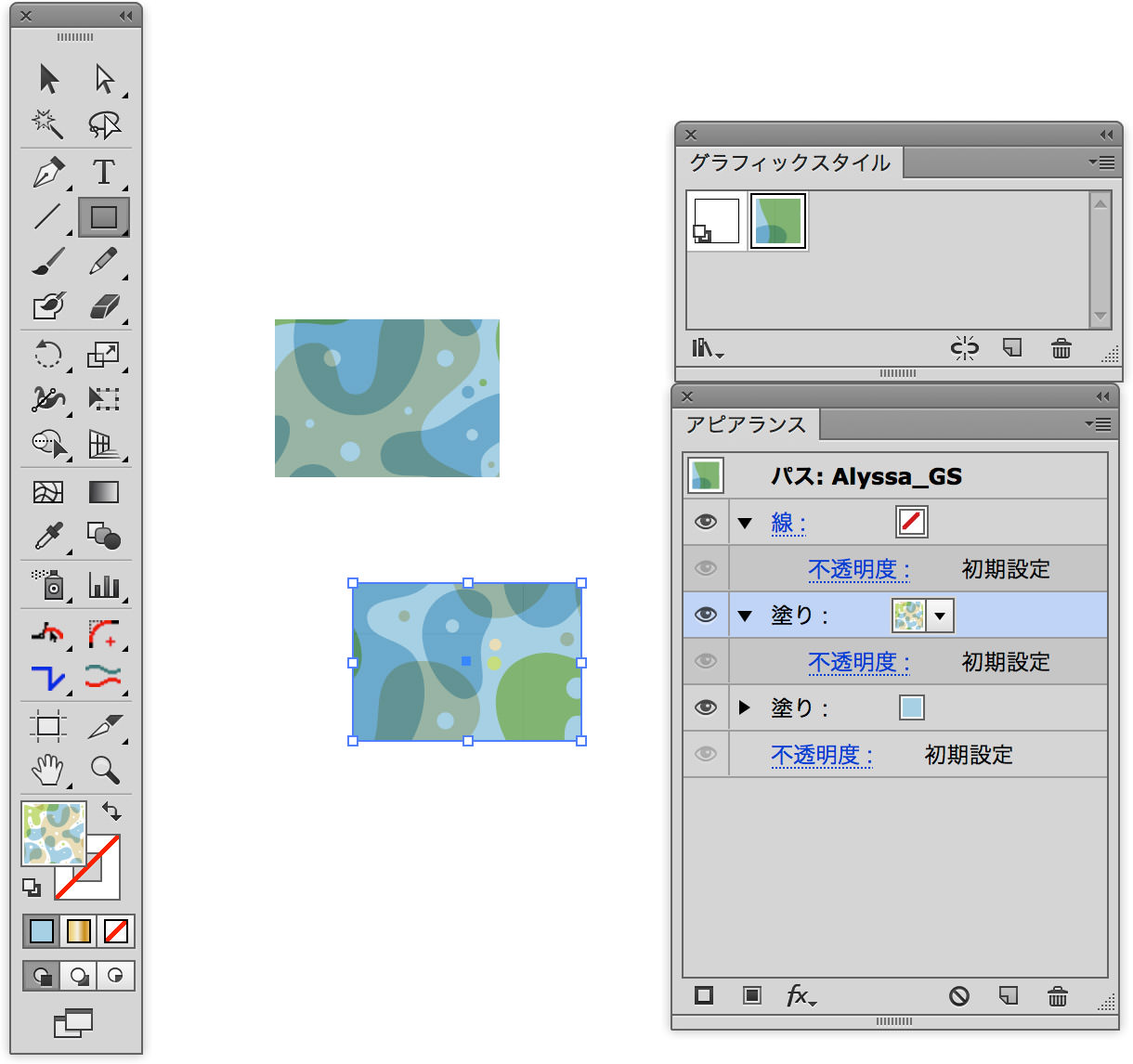Choose the Lasso tool
1133x1064 pixels.
coord(104,123)
